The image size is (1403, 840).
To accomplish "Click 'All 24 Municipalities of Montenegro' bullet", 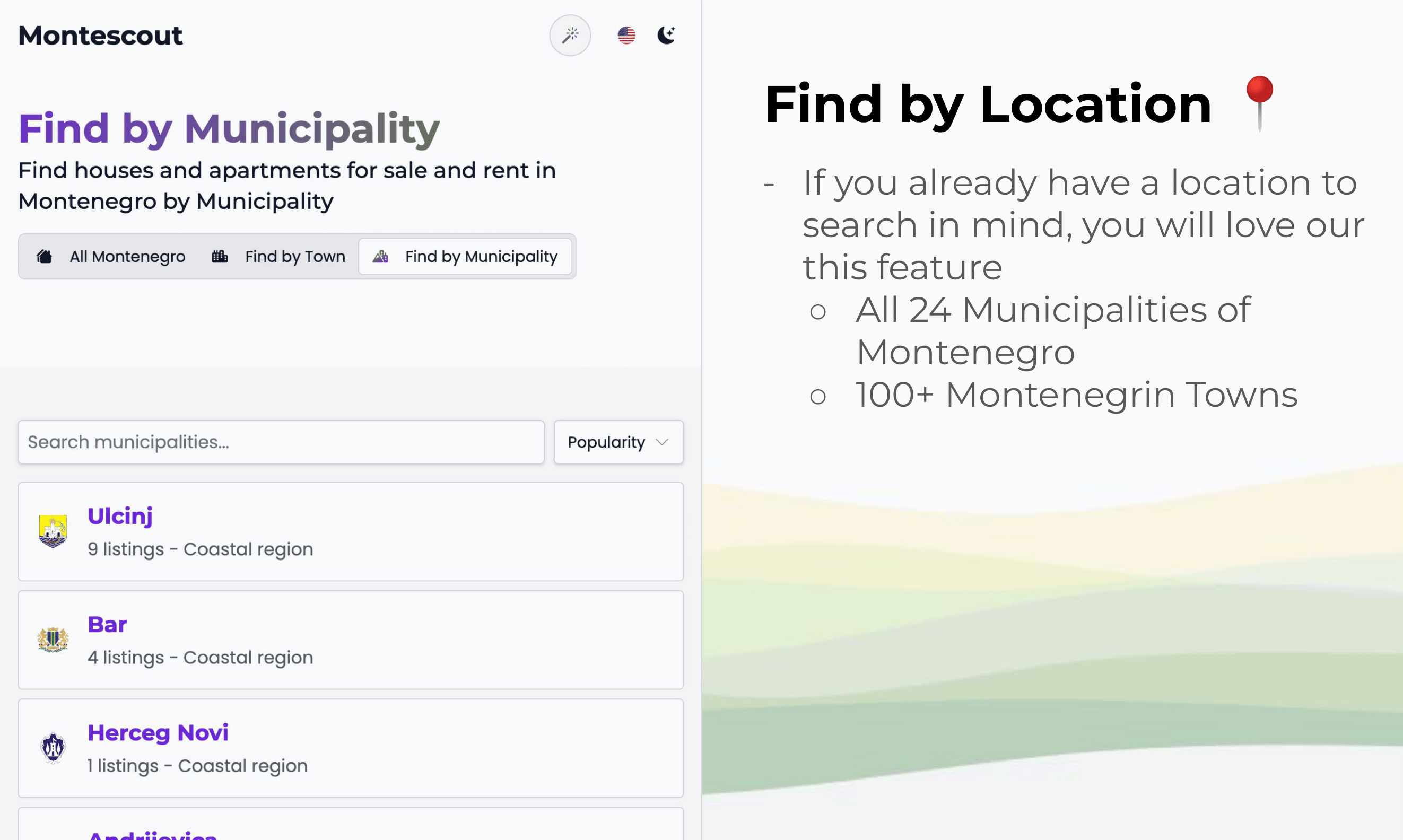I will click(x=1052, y=331).
